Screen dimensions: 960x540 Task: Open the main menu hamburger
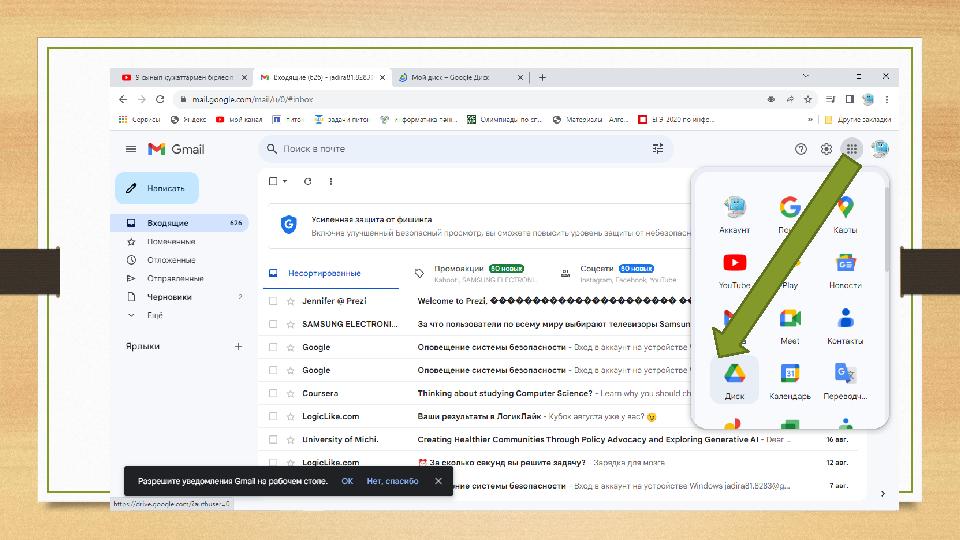130,149
